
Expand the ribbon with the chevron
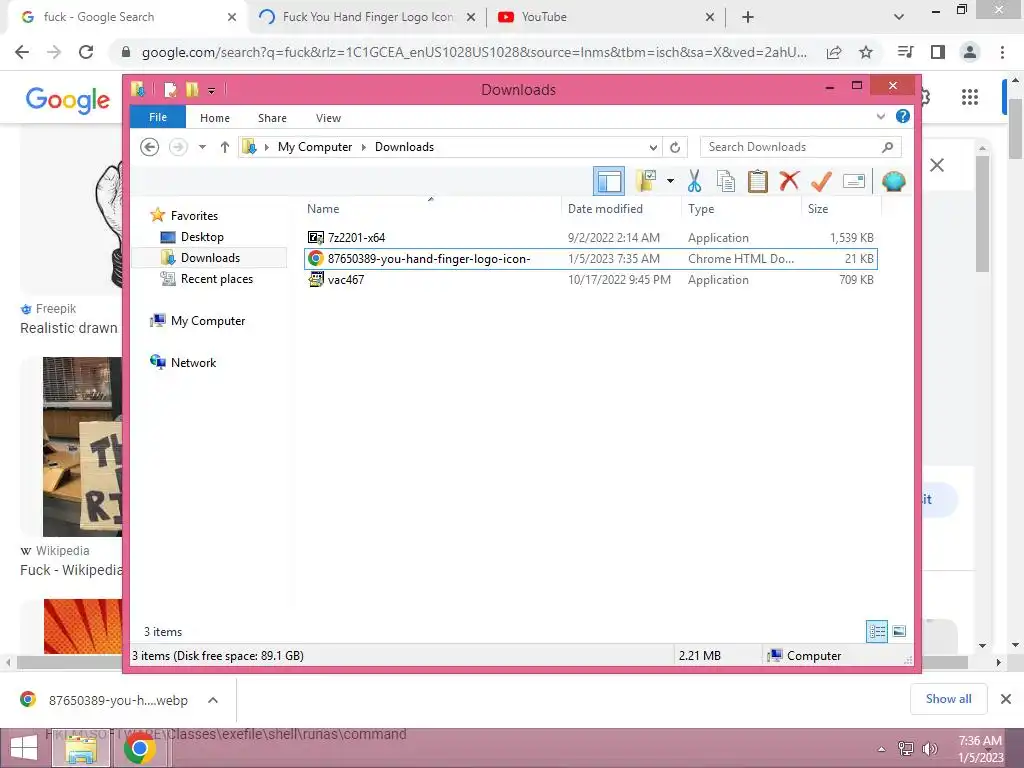880,117
